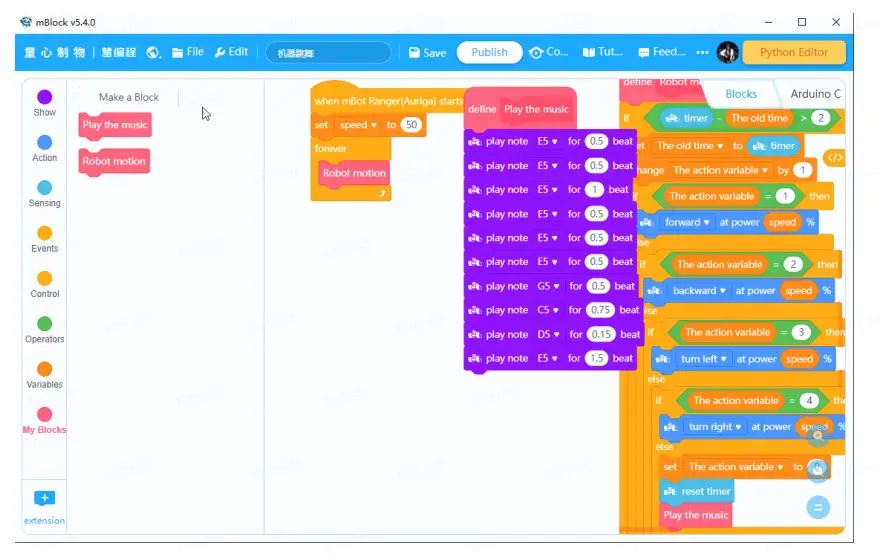Open The old time variable dropdown in set block

(689, 146)
